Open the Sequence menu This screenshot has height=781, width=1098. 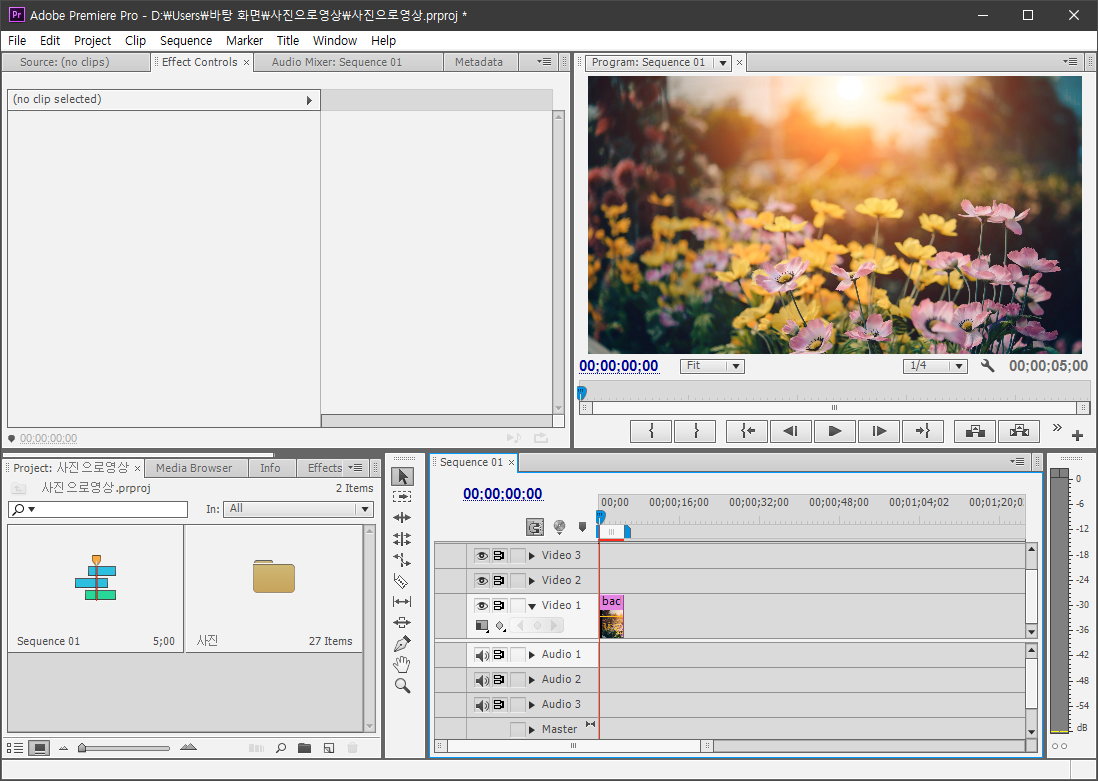tap(186, 41)
